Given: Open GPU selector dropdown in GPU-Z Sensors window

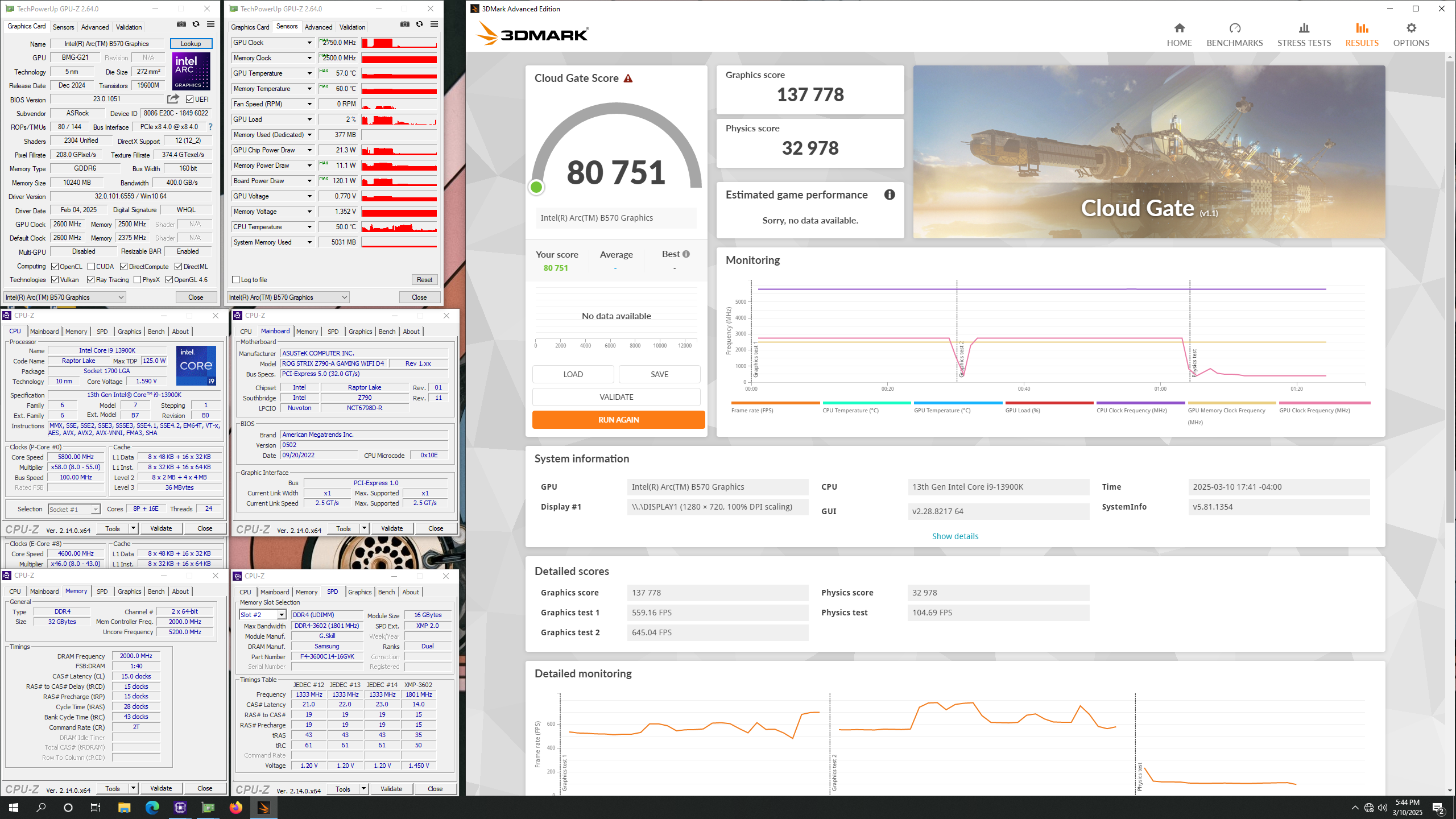Looking at the screenshot, I should click(x=288, y=297).
